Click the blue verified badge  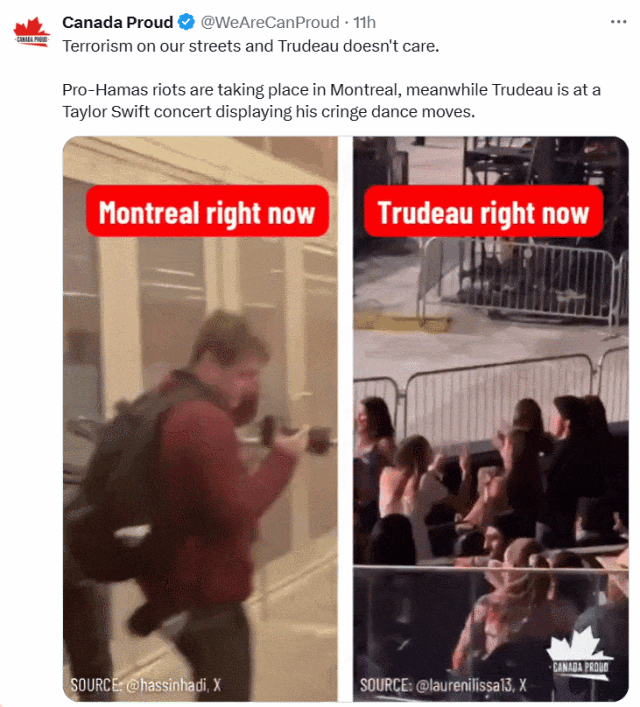coord(186,22)
